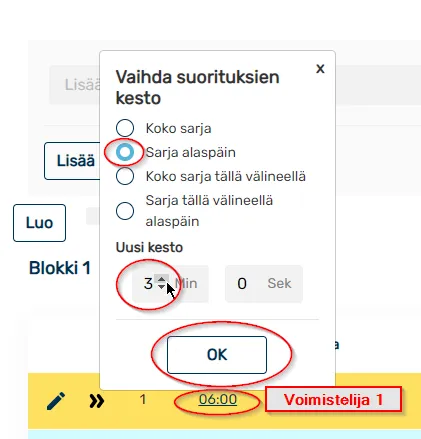Select the Koko sarja radio option
421x439 pixels.
(125, 128)
